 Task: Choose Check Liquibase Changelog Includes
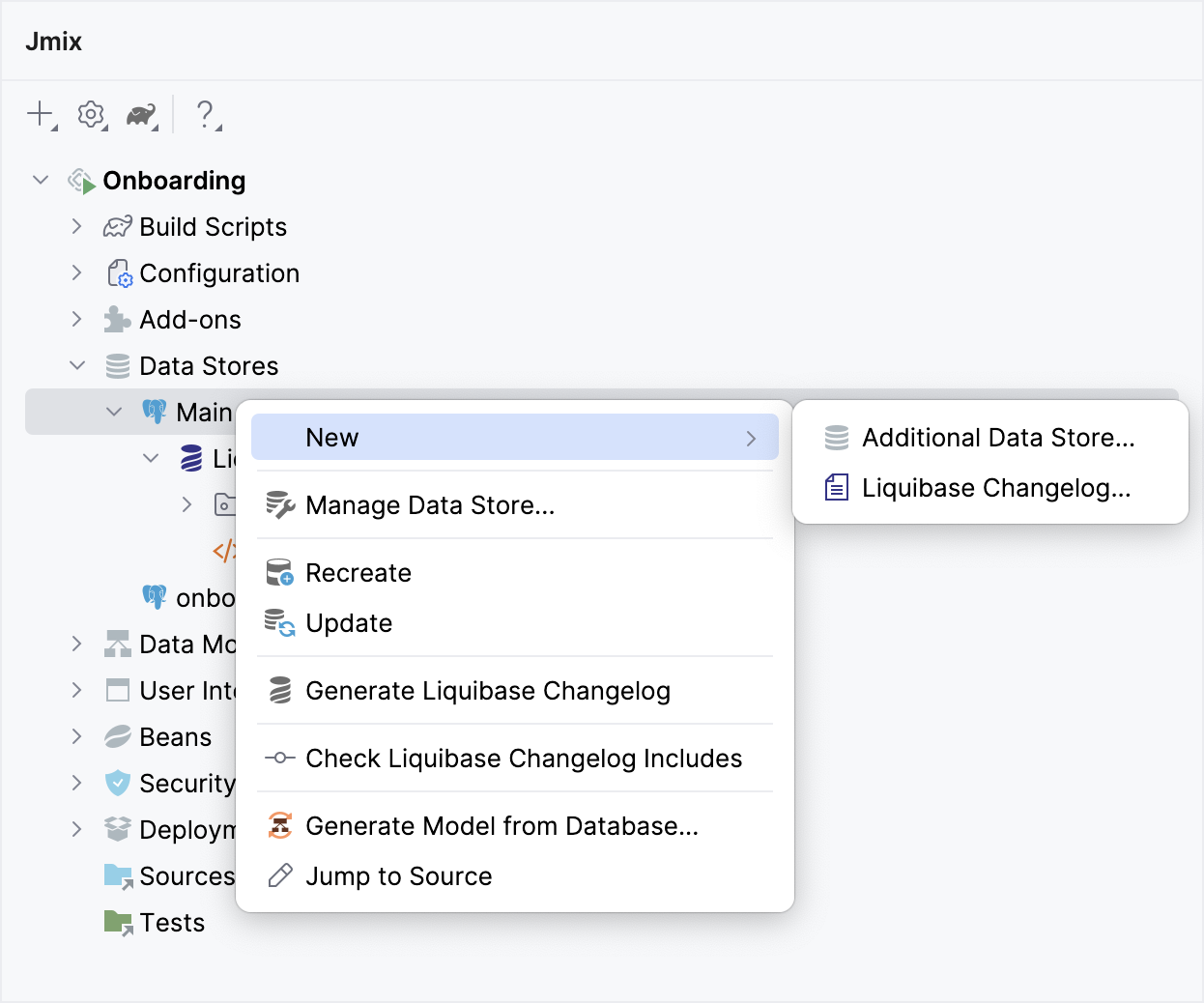(x=515, y=759)
